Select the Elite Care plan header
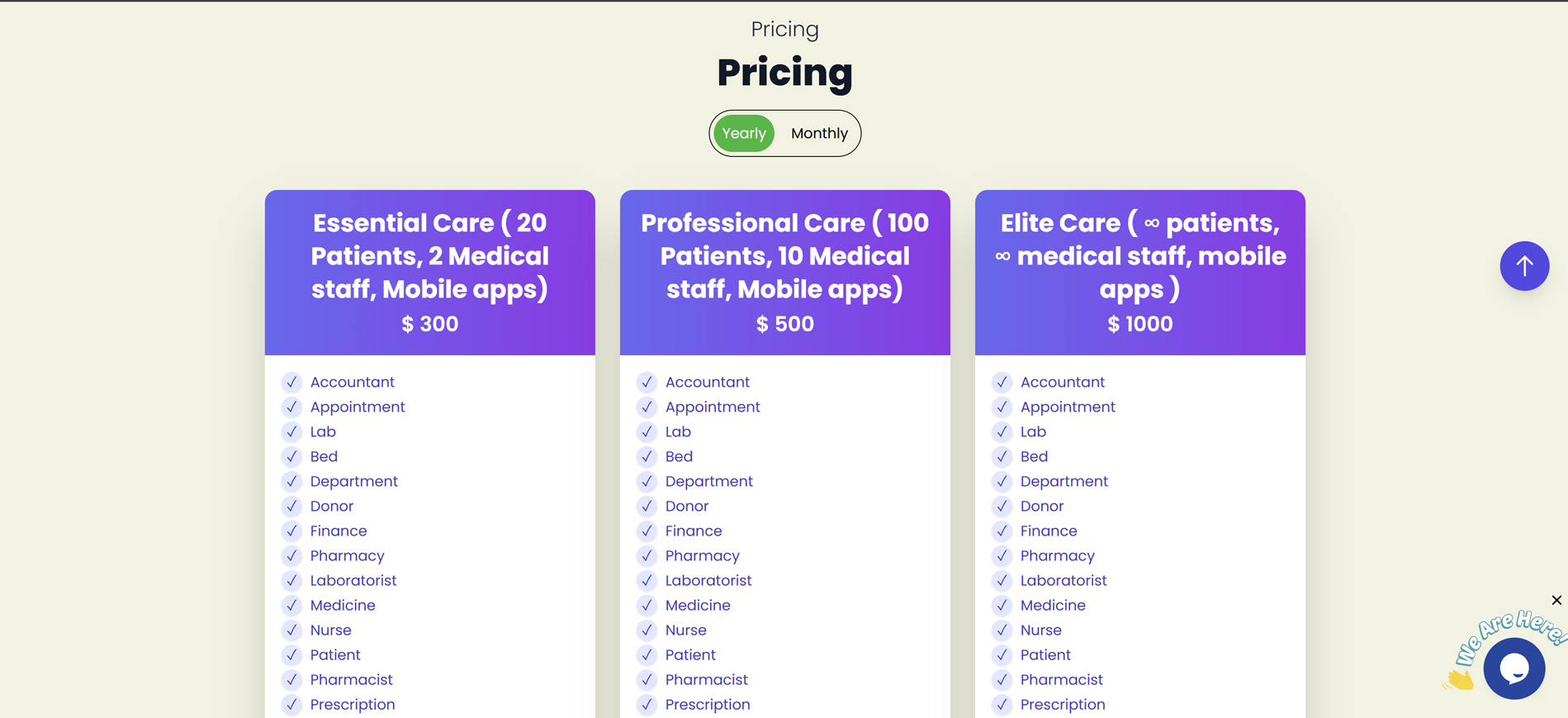Screen dimensions: 1568x718 [x=1139, y=256]
